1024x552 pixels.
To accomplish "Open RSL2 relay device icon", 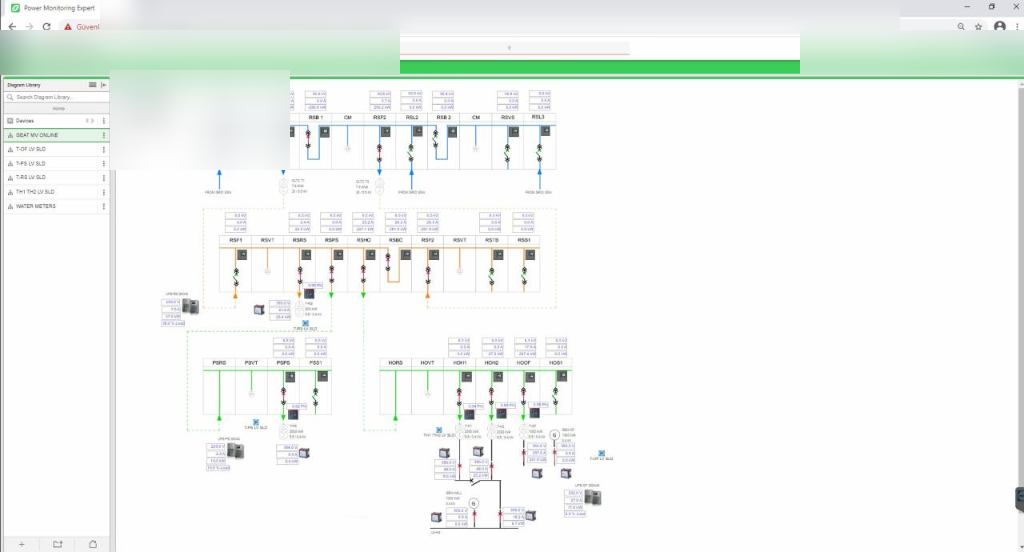I will (418, 132).
